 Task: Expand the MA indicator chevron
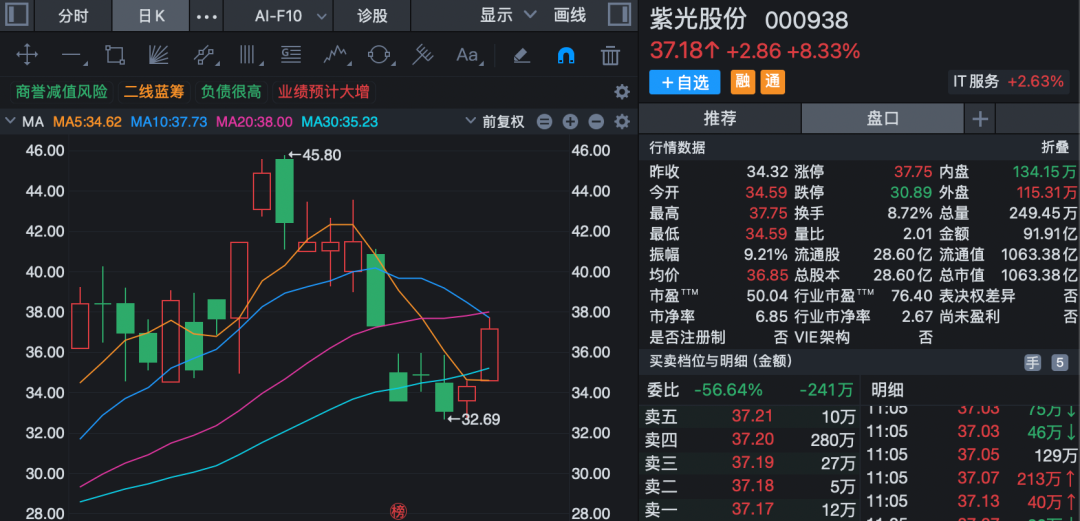(x=10, y=122)
